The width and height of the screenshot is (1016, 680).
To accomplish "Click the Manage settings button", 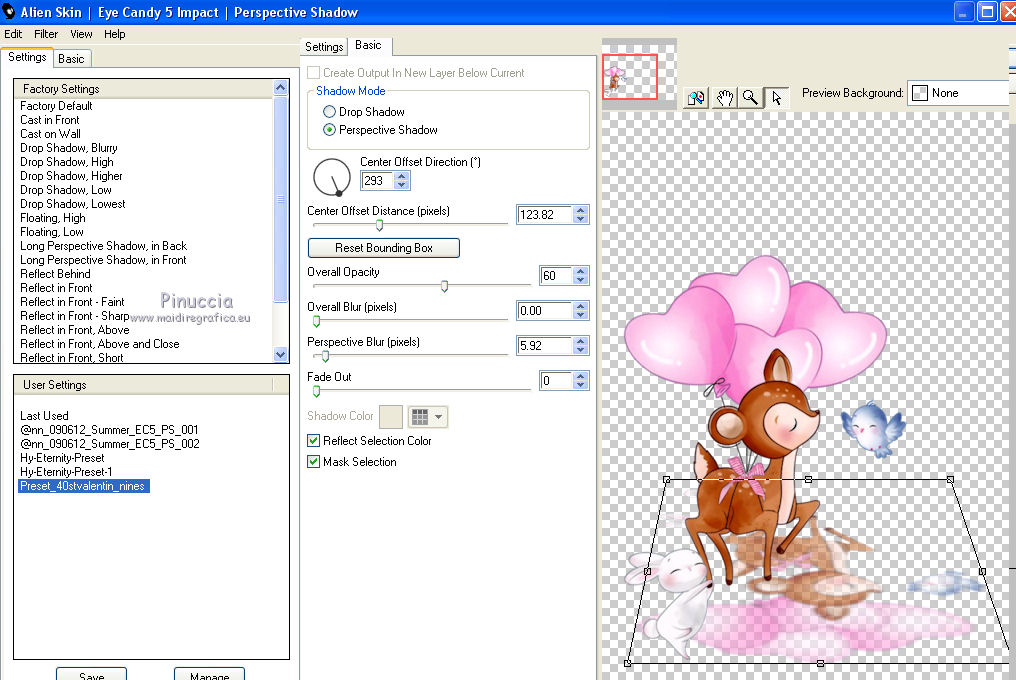I will tap(209, 674).
